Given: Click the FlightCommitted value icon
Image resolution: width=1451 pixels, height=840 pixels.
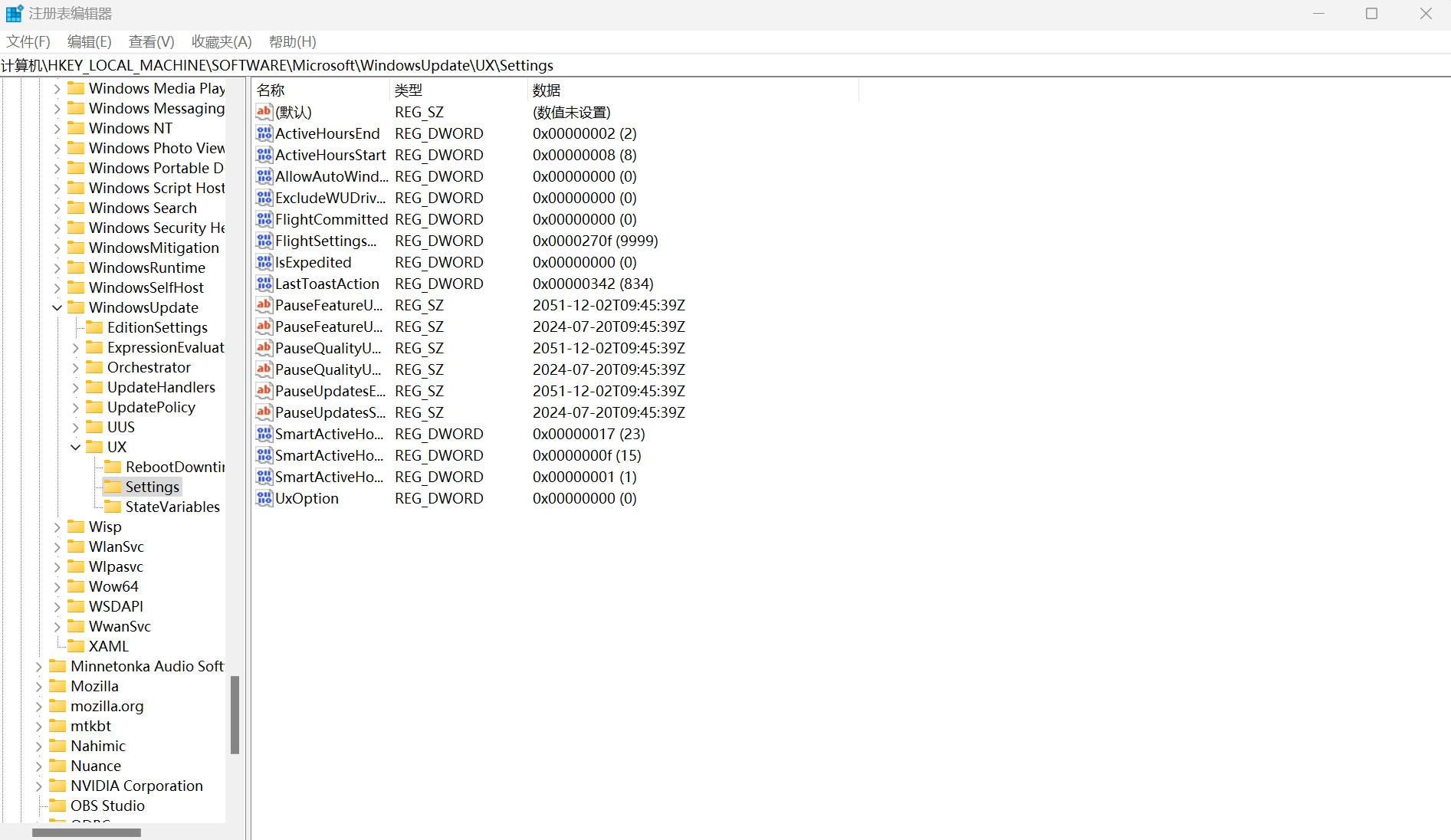Looking at the screenshot, I should pyautogui.click(x=264, y=219).
